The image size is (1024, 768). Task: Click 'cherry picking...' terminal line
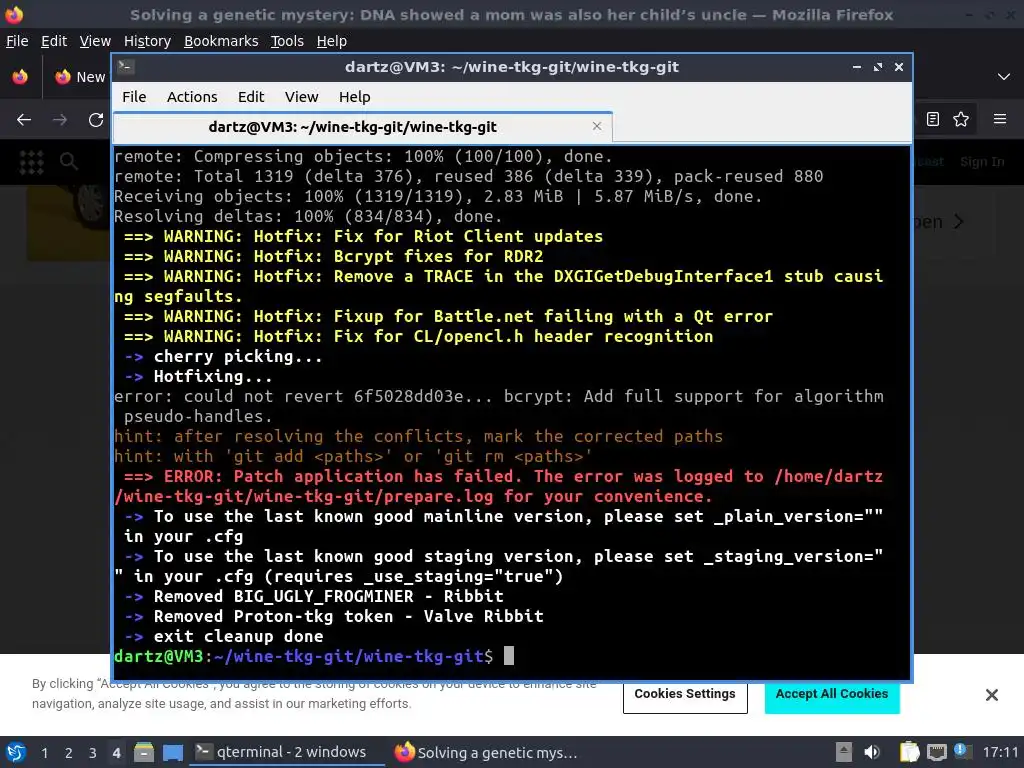238,357
